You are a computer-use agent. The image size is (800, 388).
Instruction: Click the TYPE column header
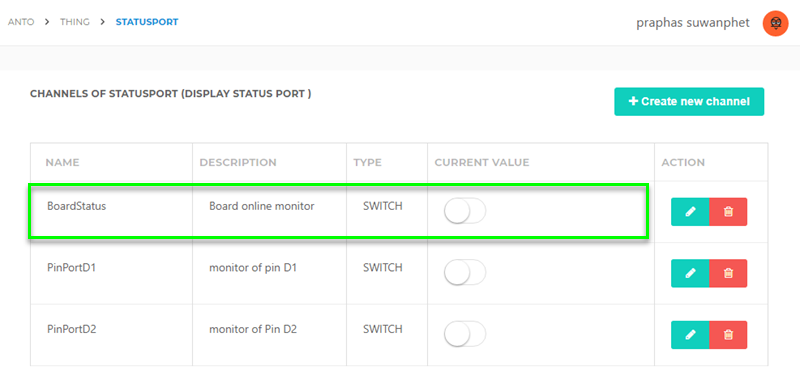[x=367, y=163]
